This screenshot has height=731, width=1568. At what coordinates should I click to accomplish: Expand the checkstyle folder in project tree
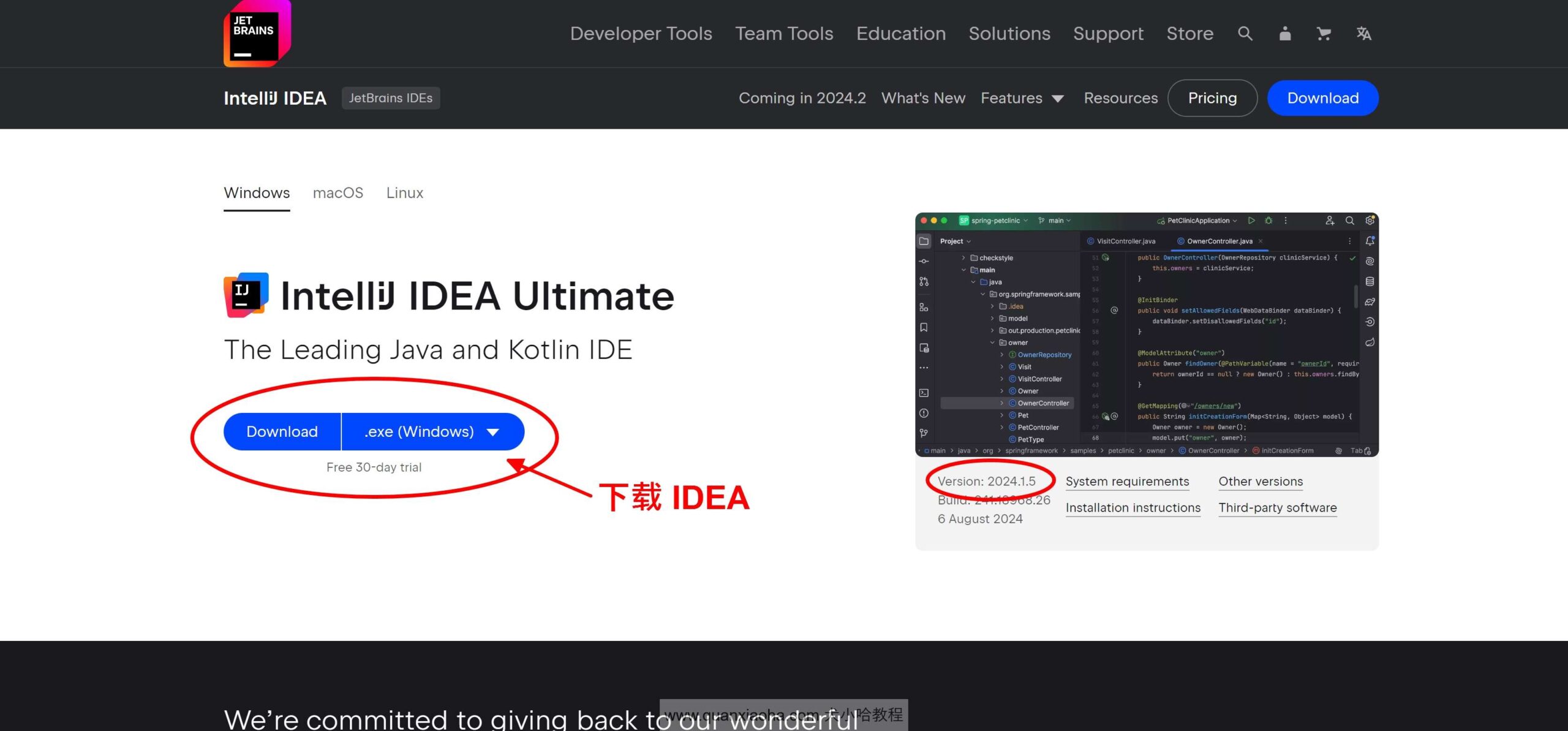click(963, 258)
